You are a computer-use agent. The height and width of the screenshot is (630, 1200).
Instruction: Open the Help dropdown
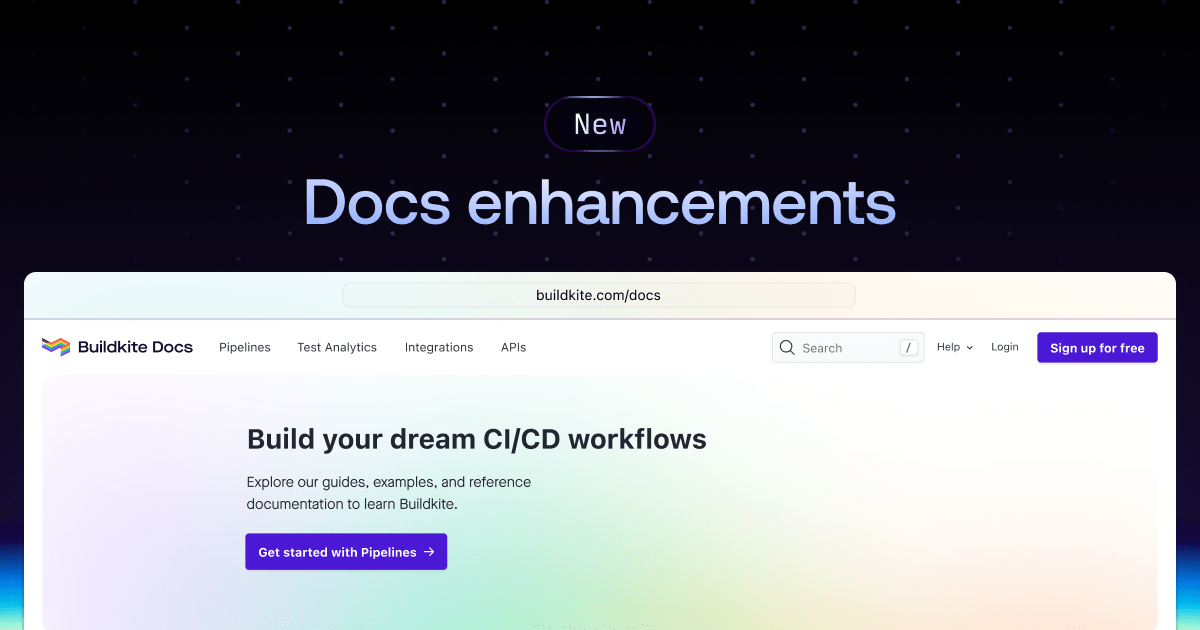[948, 347]
